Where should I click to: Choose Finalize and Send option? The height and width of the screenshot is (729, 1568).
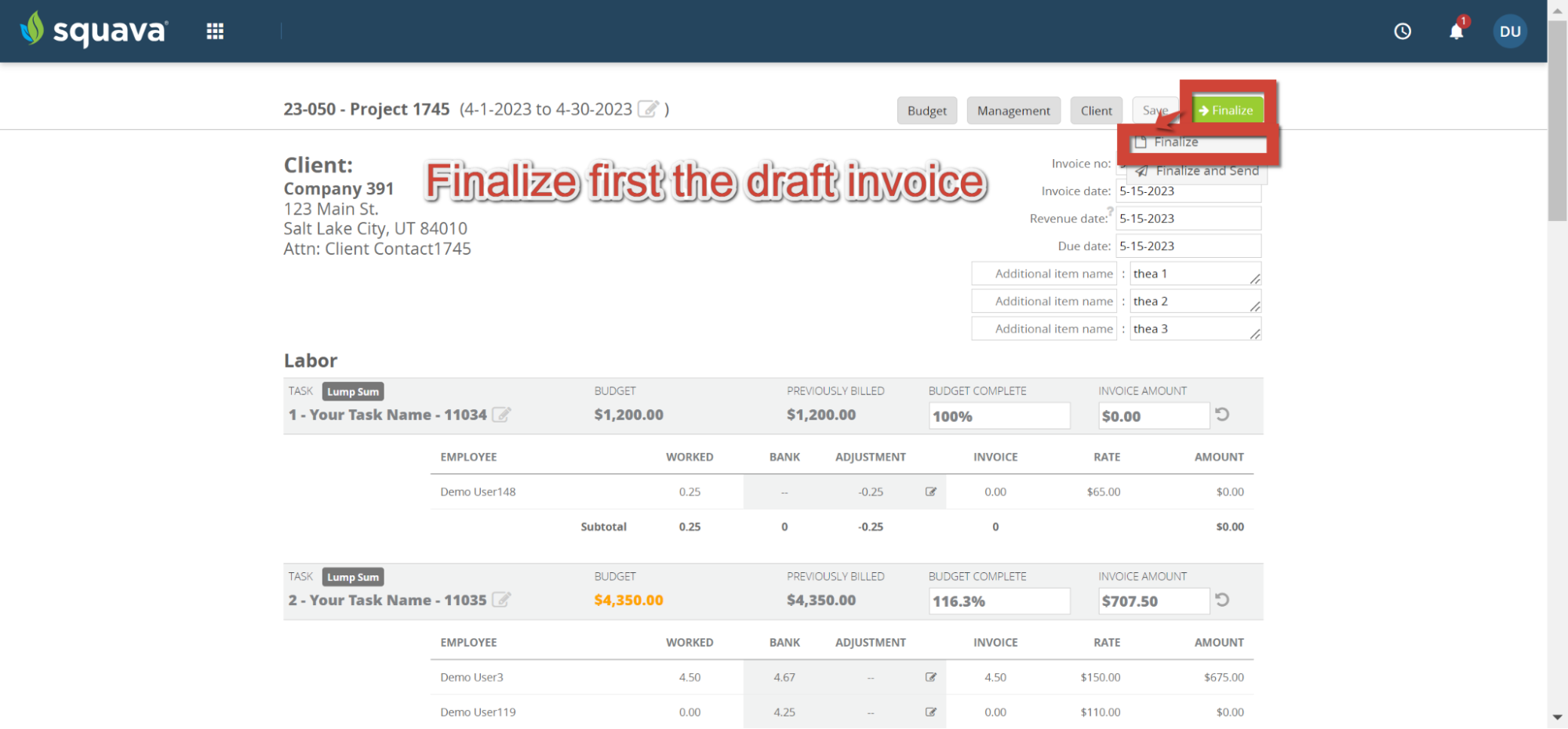(1199, 171)
